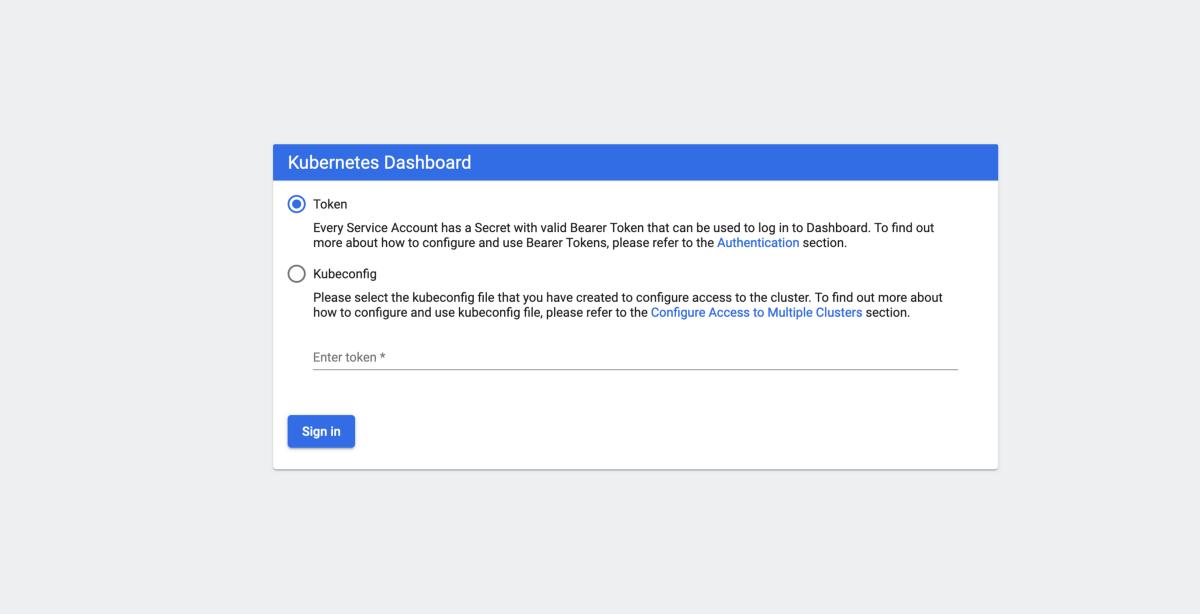
Task: Click the Sign in button
Action: (x=321, y=432)
